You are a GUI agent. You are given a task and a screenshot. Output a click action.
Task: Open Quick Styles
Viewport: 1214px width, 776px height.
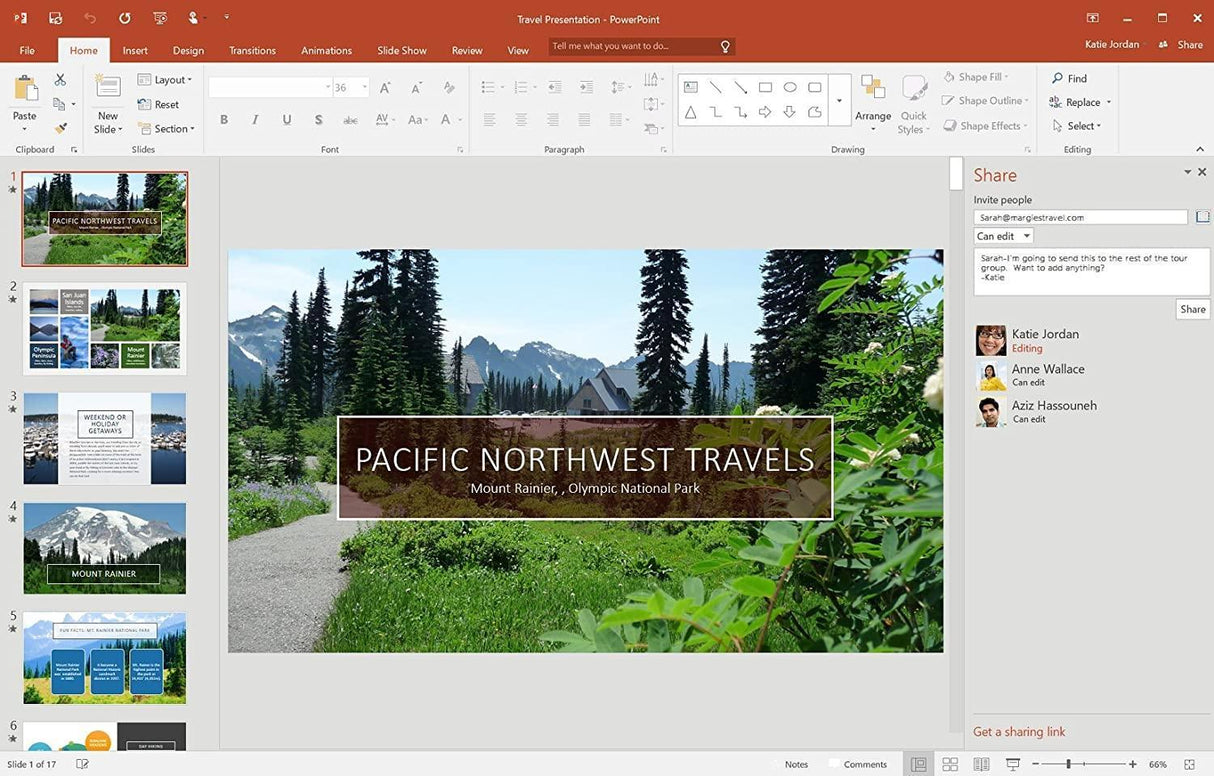coord(913,104)
